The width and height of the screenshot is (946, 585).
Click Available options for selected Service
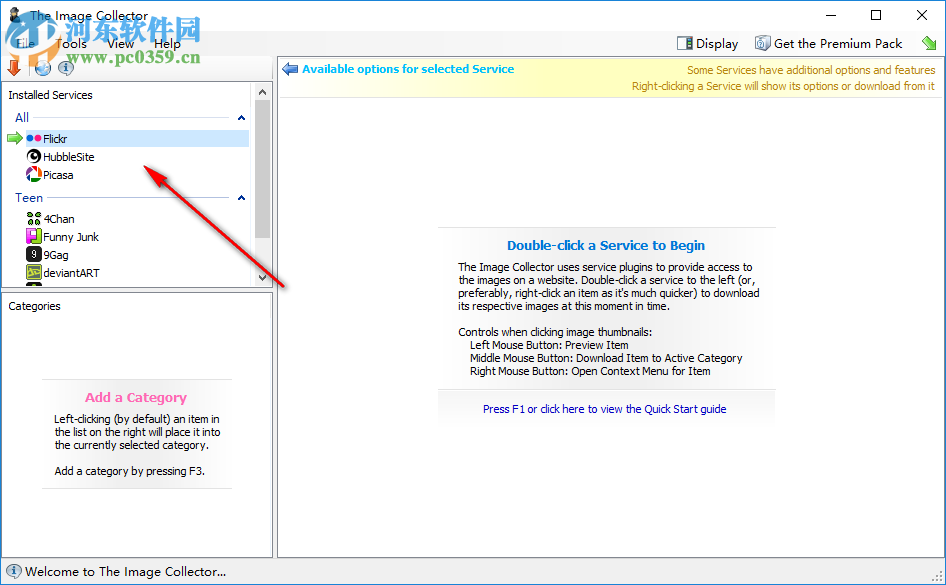[x=408, y=69]
